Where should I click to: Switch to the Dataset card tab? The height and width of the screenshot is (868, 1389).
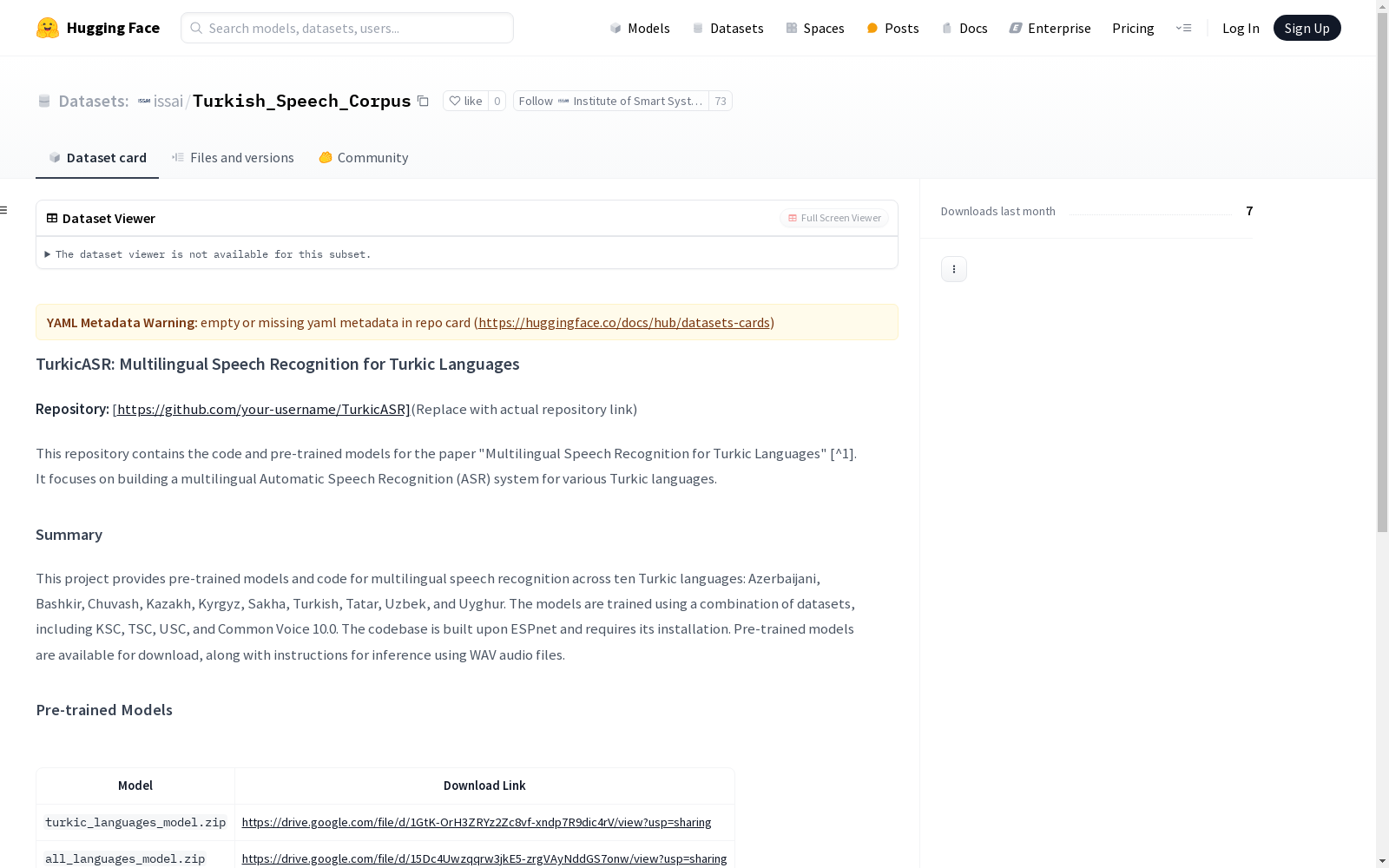click(97, 157)
